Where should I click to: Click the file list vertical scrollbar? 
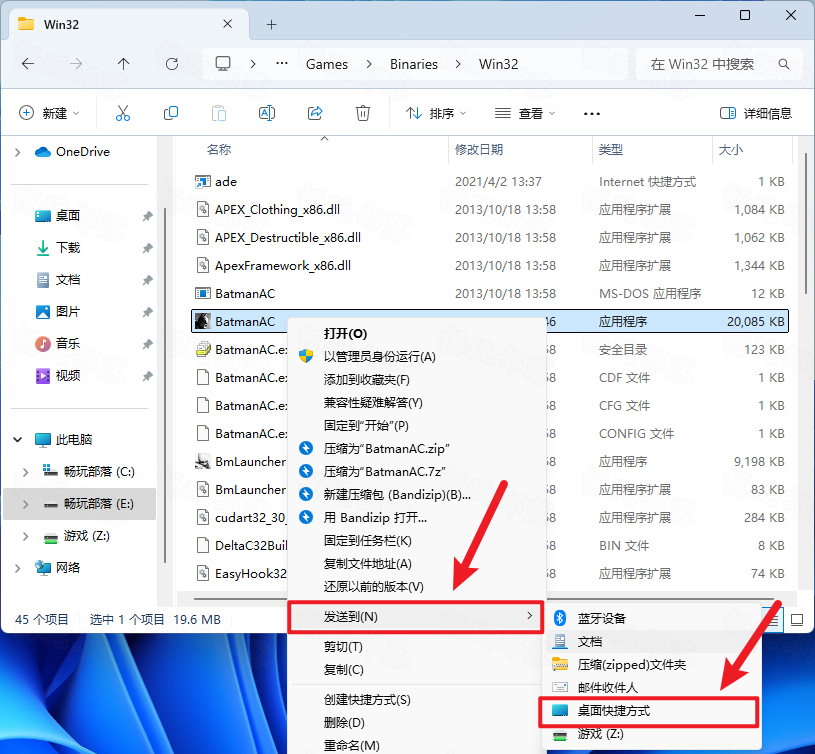point(806,223)
